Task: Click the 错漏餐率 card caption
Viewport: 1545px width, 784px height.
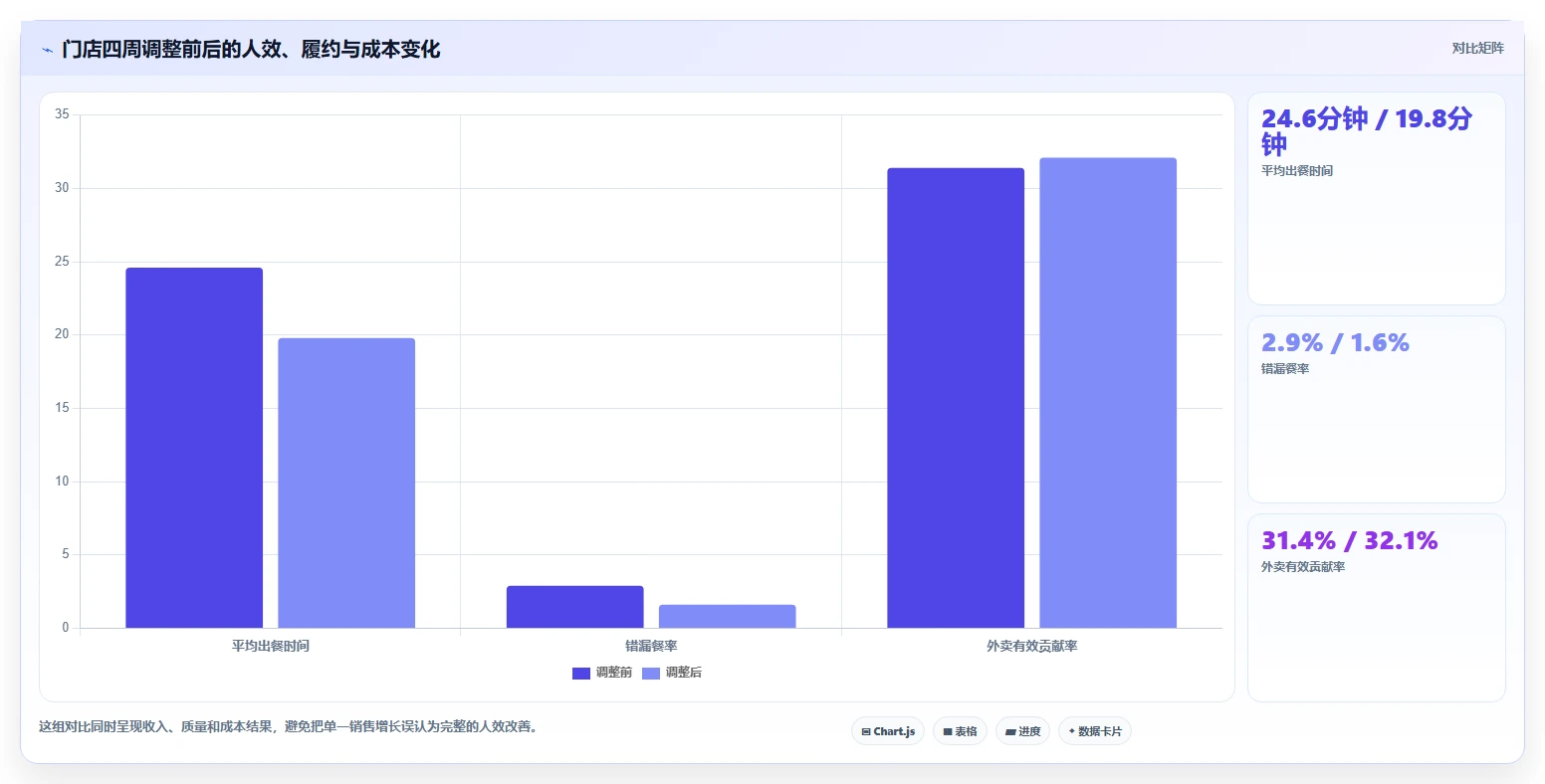Action: click(x=1285, y=369)
